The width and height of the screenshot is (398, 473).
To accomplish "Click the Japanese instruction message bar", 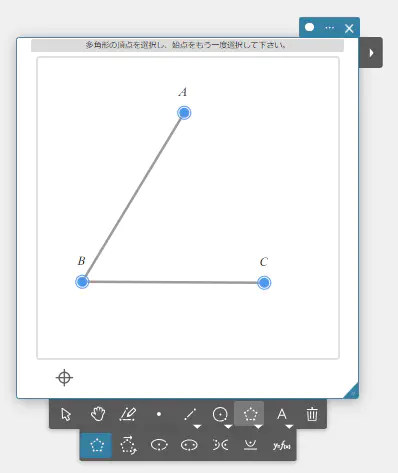I will point(187,45).
